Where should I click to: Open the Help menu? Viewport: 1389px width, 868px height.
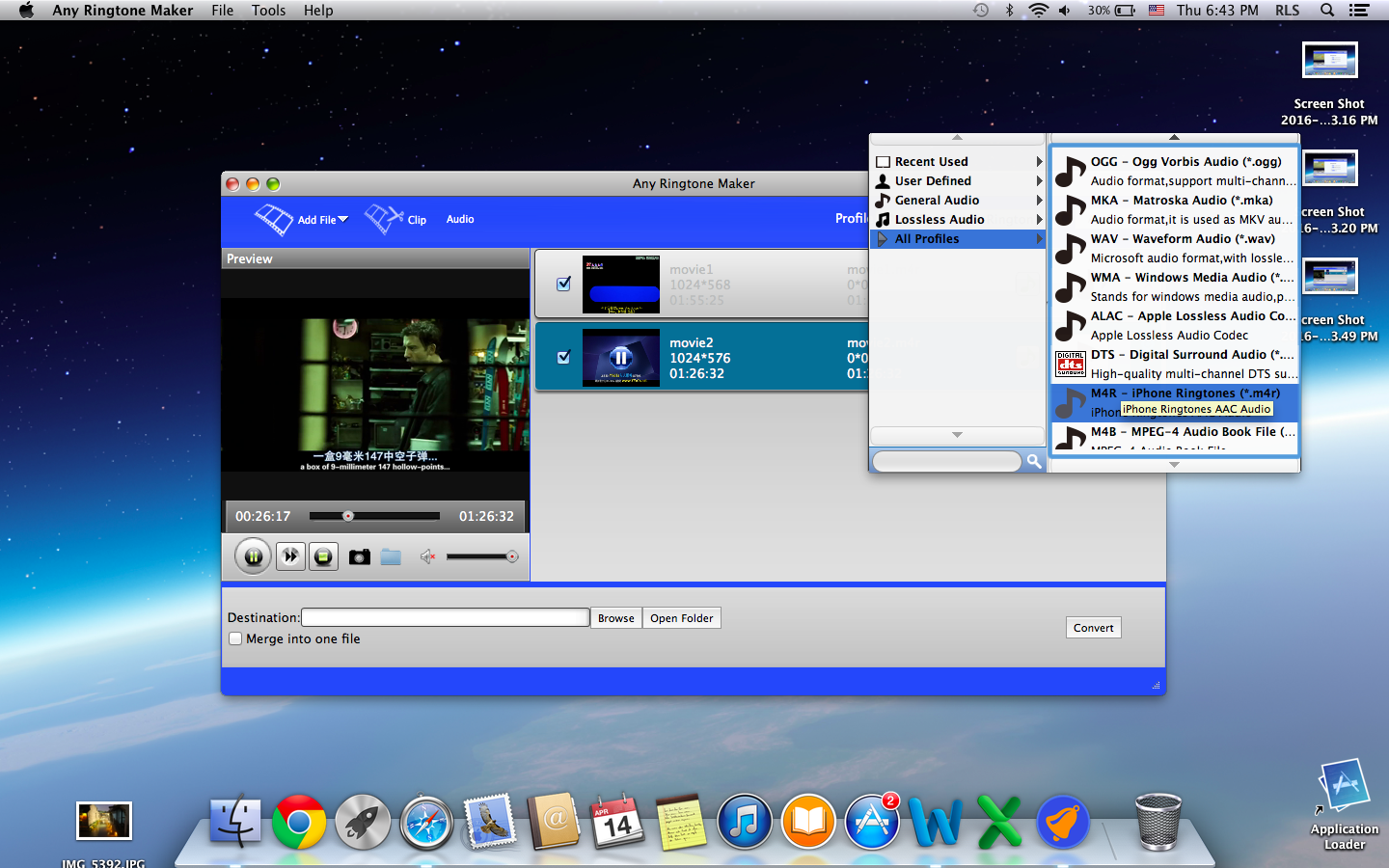(318, 11)
